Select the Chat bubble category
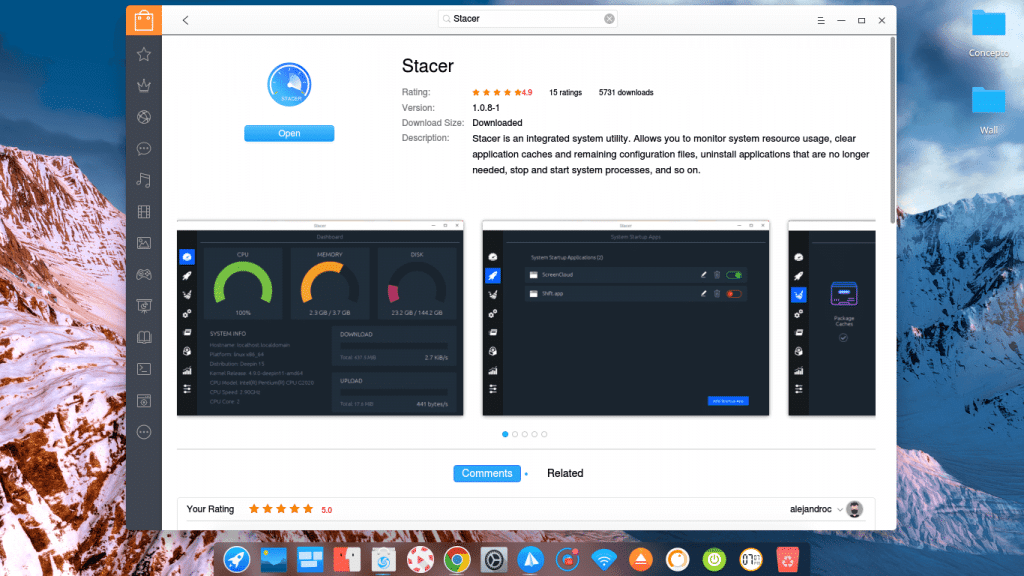Image resolution: width=1024 pixels, height=576 pixels. 144,149
